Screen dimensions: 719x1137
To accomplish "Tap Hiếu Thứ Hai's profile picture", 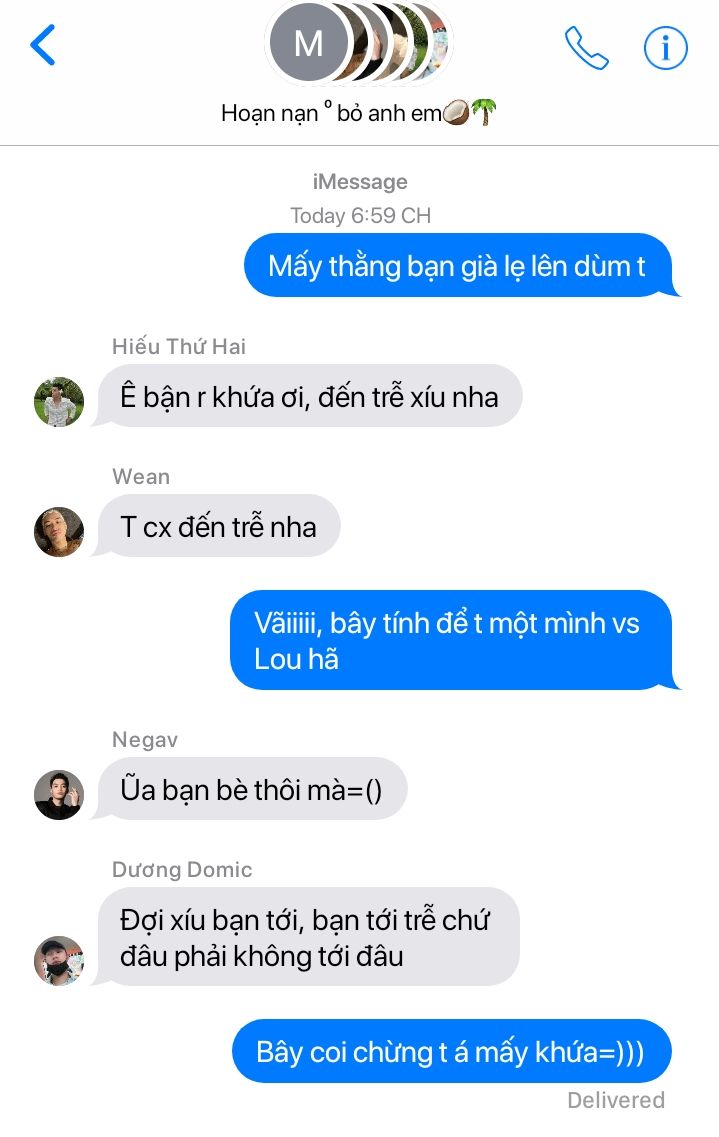I will tap(59, 402).
